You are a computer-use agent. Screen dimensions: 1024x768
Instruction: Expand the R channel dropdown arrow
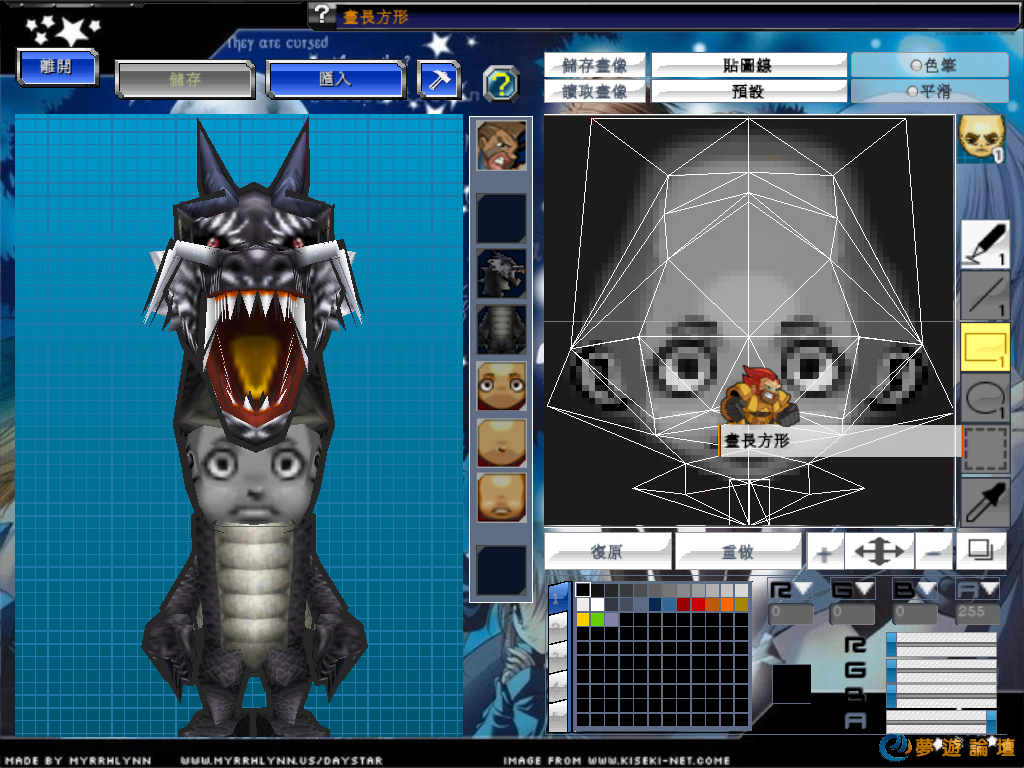[x=803, y=589]
